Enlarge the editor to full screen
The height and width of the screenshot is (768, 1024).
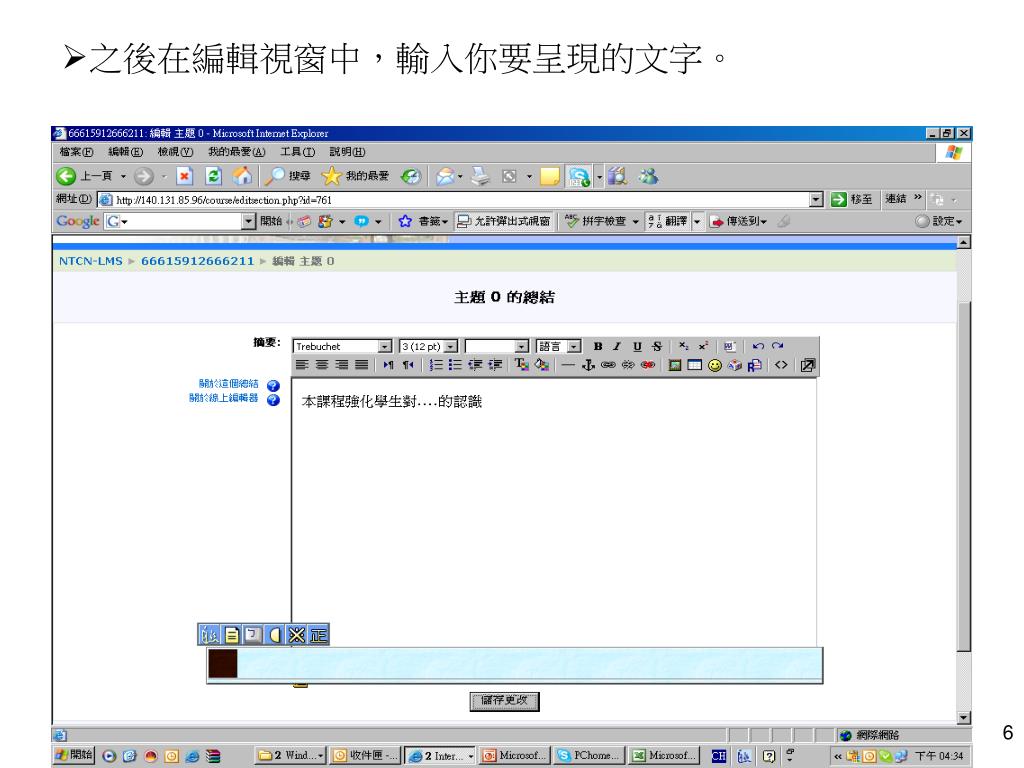pyautogui.click(x=808, y=365)
